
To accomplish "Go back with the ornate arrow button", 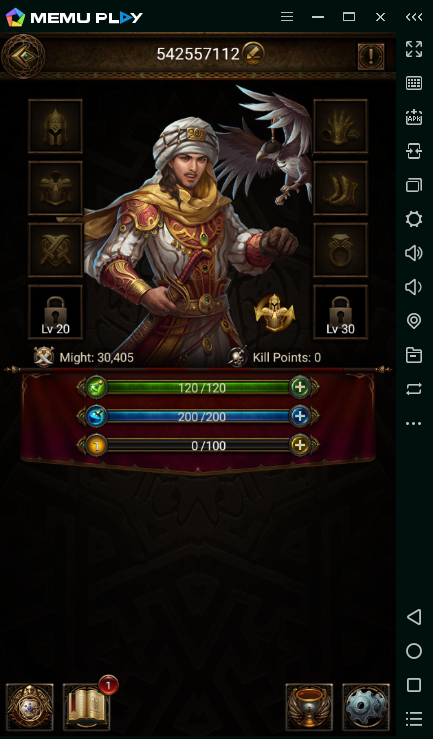I will click(x=23, y=56).
